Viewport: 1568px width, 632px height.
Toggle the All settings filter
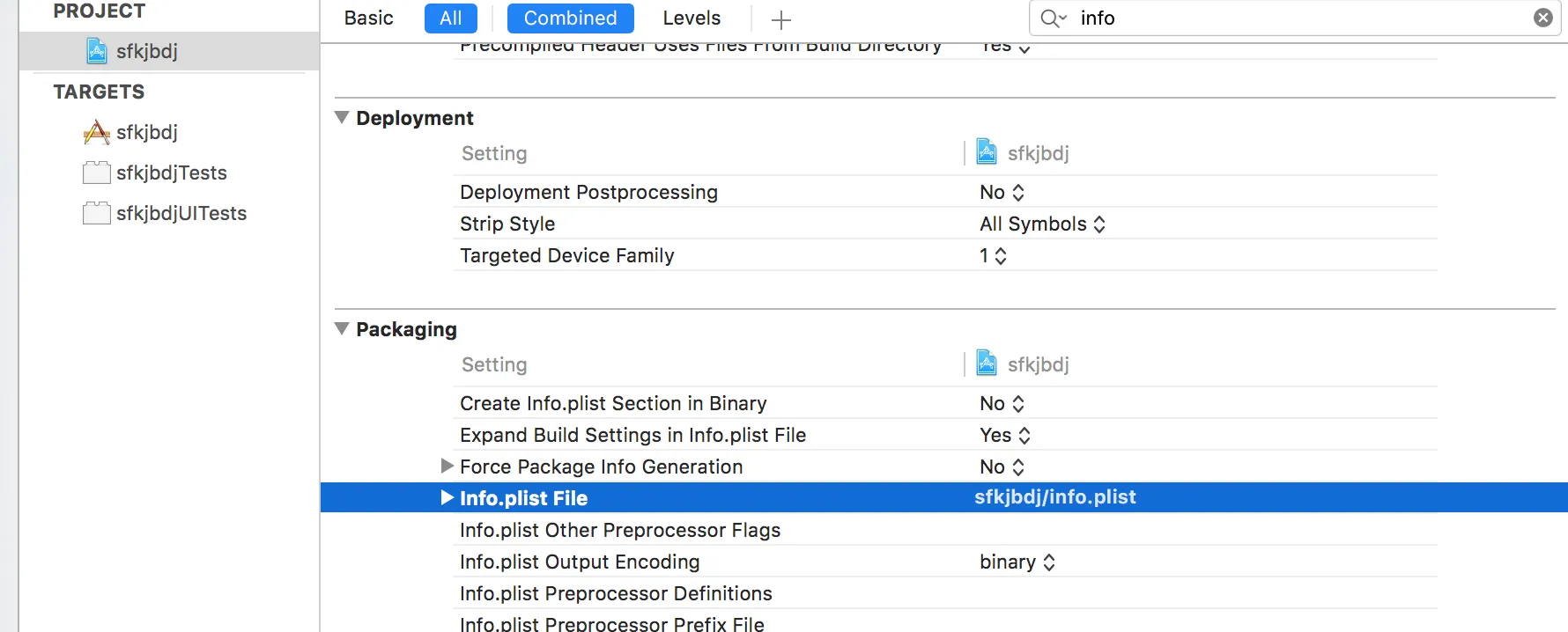tap(450, 18)
